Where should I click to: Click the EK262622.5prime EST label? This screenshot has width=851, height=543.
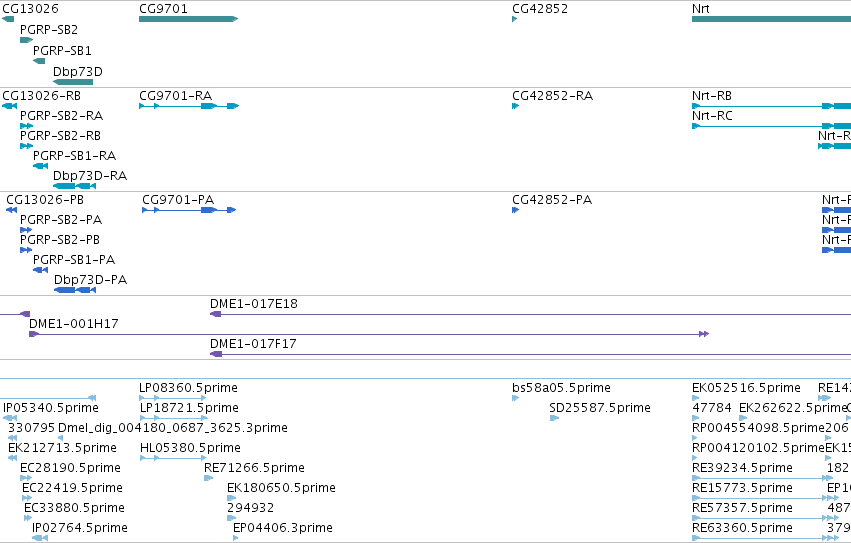(x=792, y=408)
